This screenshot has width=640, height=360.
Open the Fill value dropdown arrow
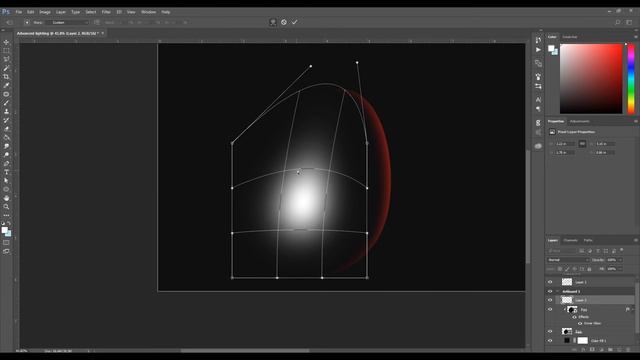(x=620, y=269)
